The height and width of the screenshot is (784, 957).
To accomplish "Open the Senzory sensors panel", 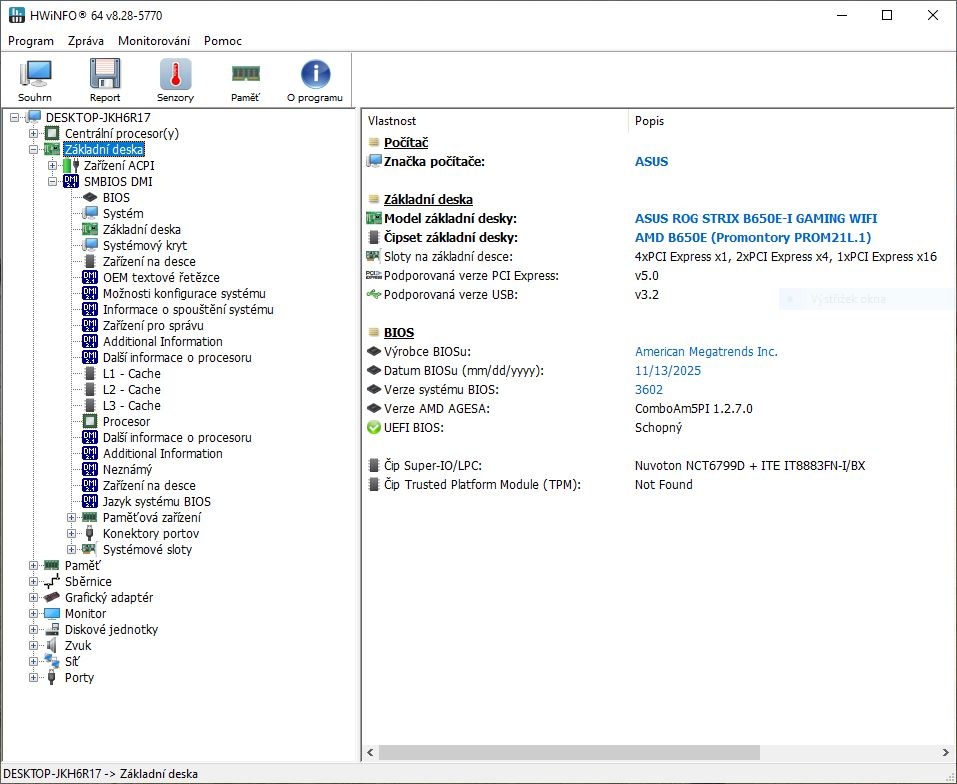I will pos(175,78).
